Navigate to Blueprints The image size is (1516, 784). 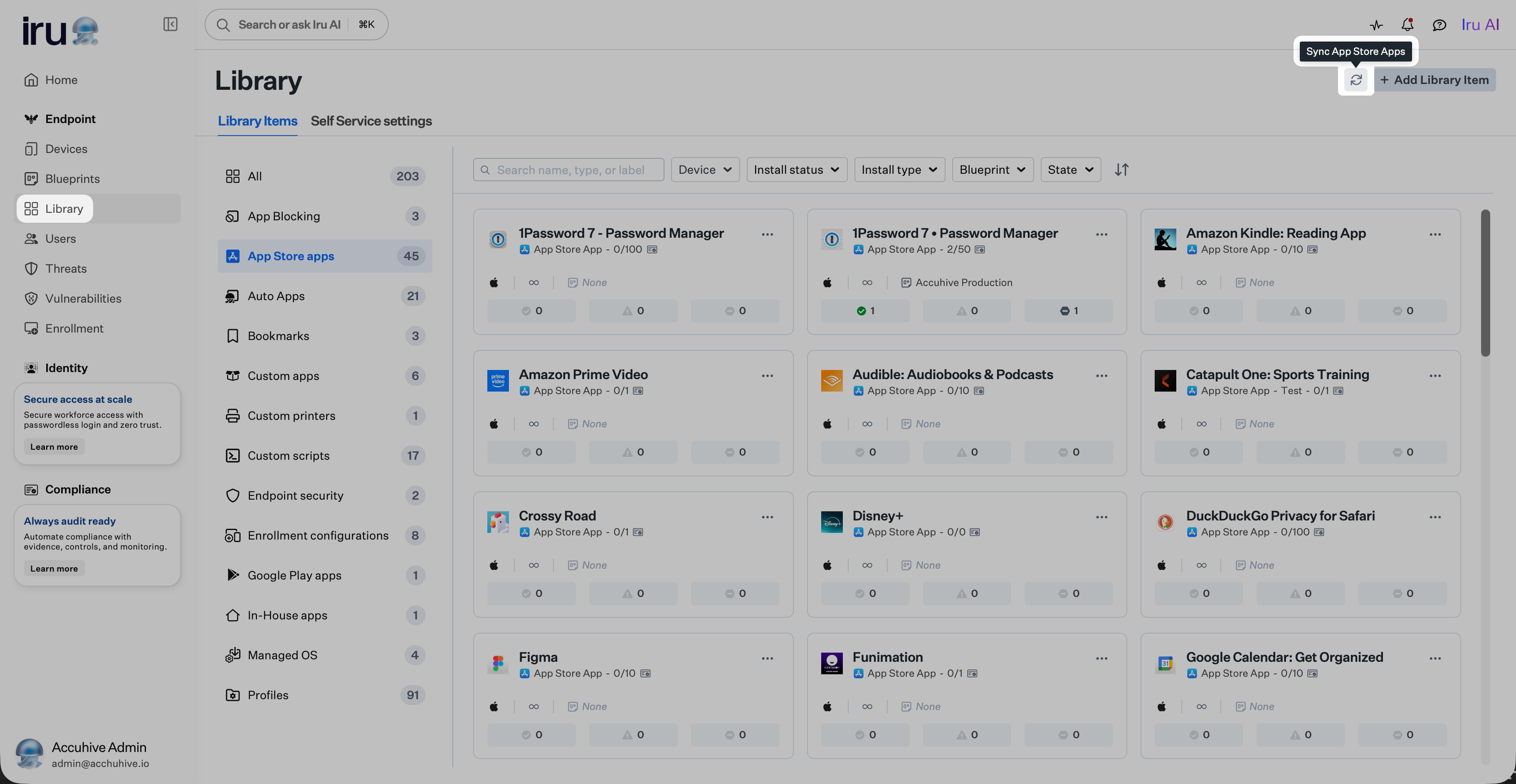click(72, 179)
